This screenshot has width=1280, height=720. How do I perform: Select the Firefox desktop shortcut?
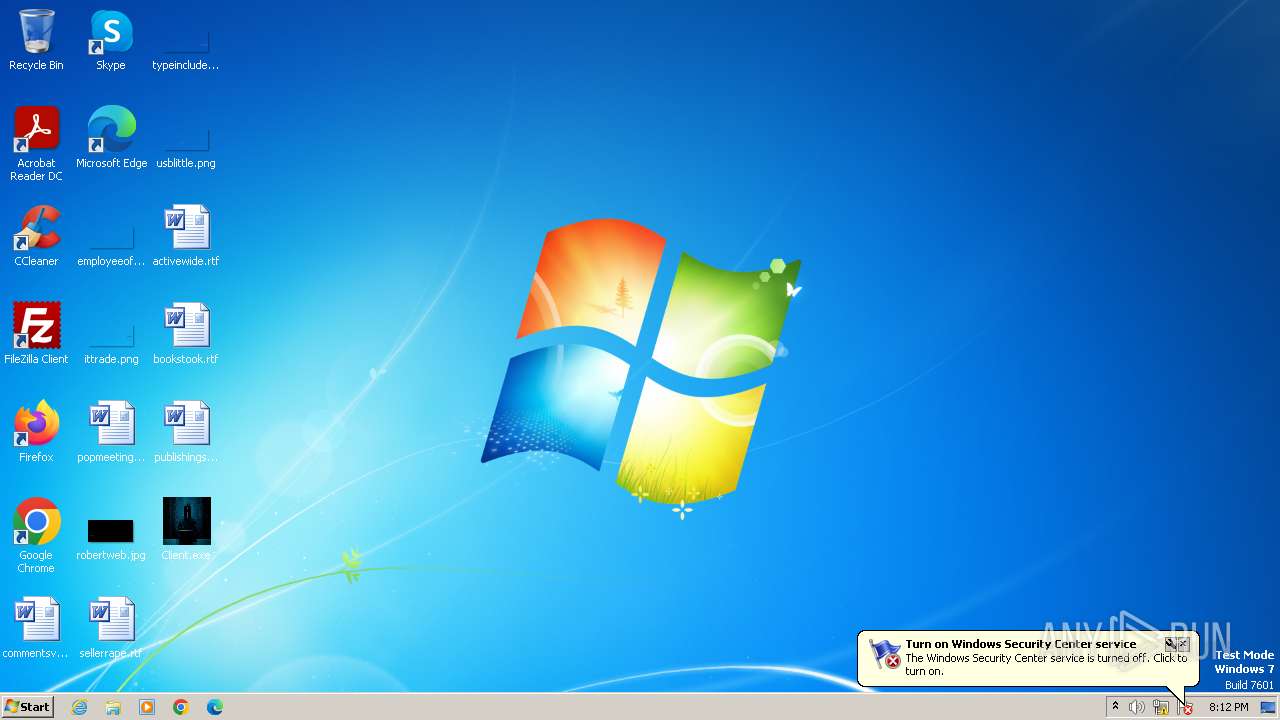pyautogui.click(x=36, y=432)
